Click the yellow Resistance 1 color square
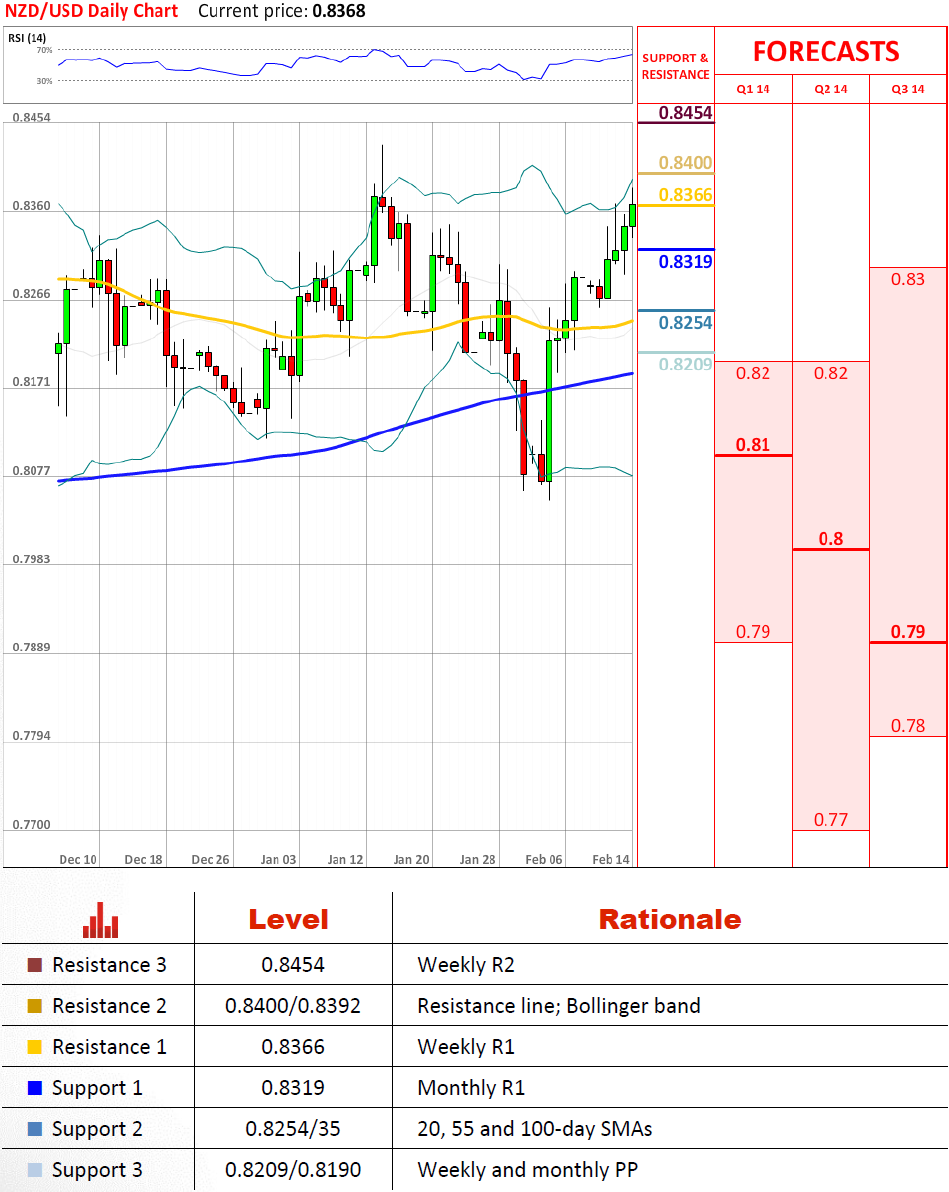The image size is (949, 1192). pos(35,1047)
